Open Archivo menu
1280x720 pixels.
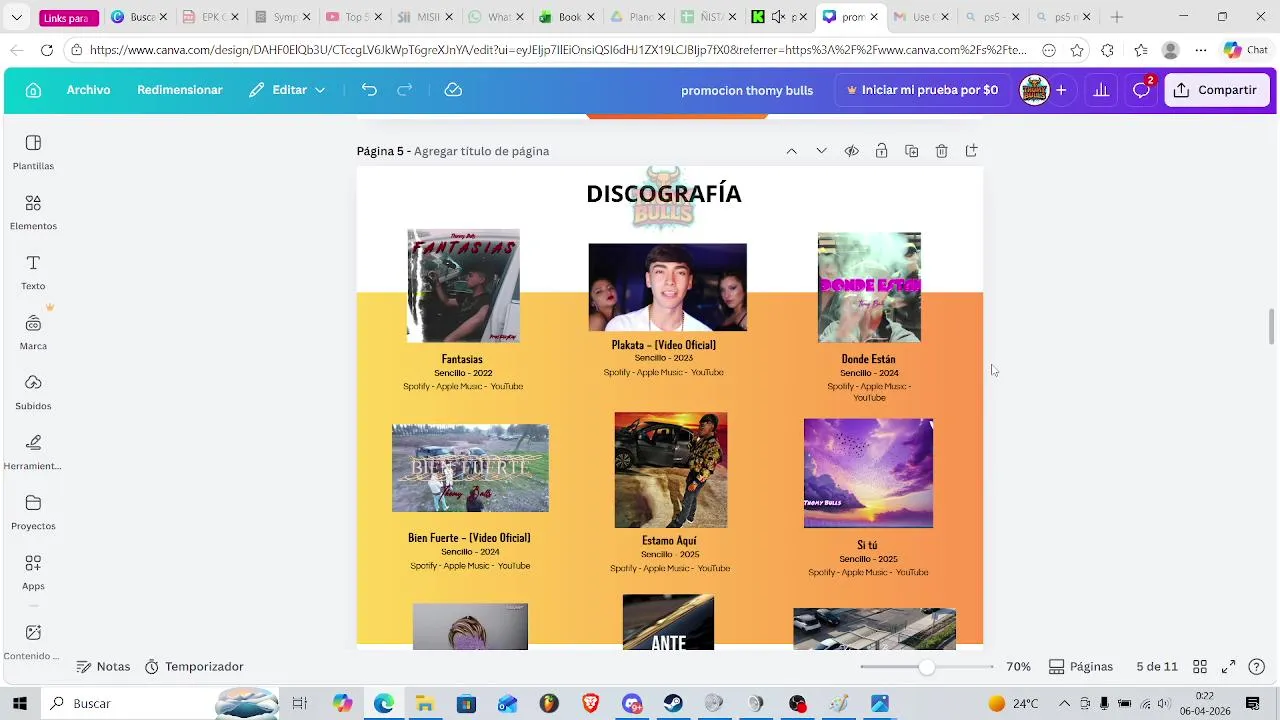pos(88,90)
